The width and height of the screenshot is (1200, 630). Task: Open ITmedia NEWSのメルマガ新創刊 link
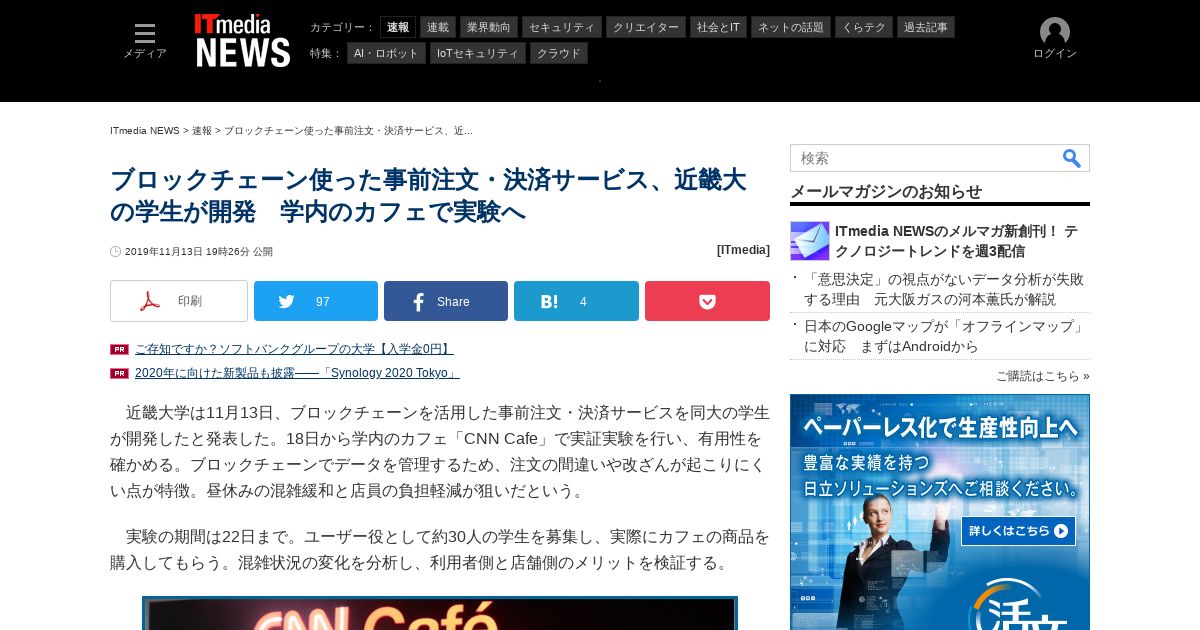pos(956,241)
